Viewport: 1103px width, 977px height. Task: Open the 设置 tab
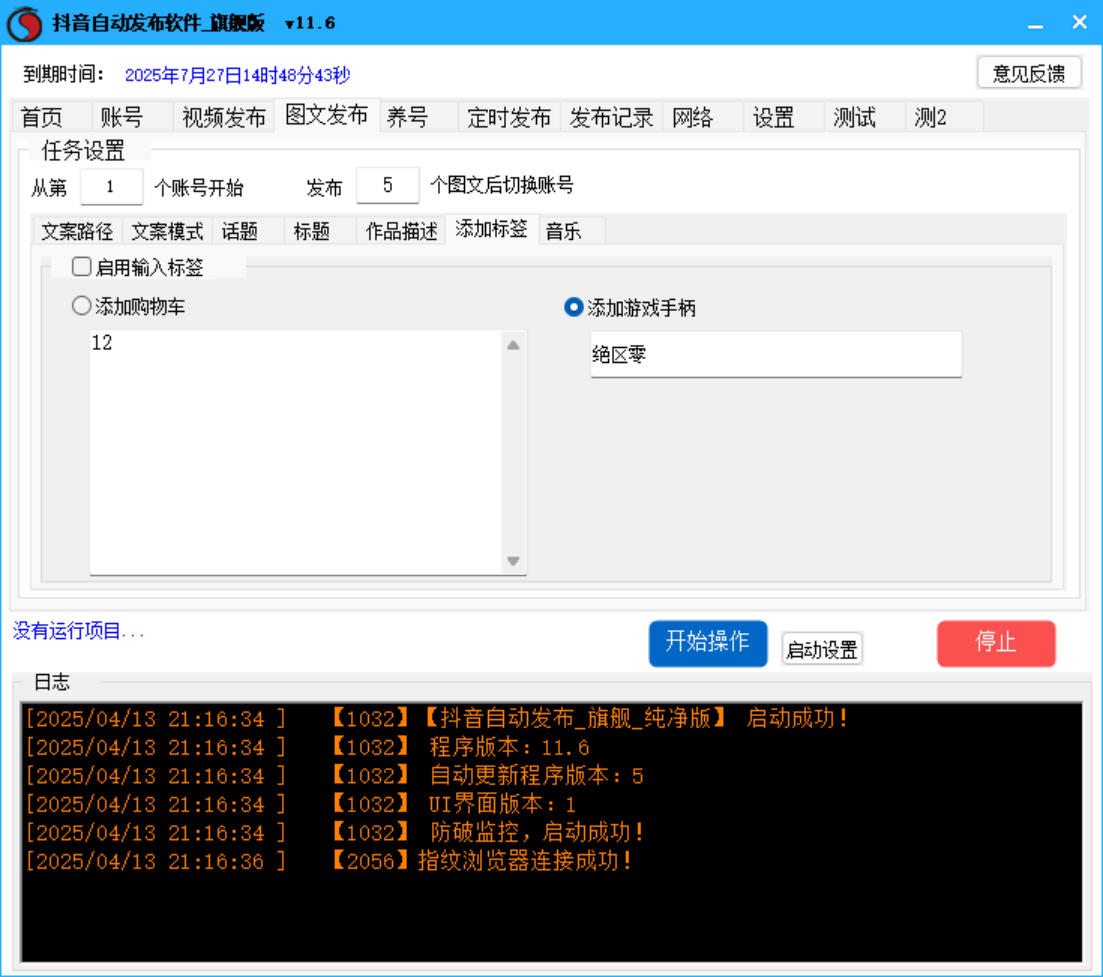tap(784, 117)
